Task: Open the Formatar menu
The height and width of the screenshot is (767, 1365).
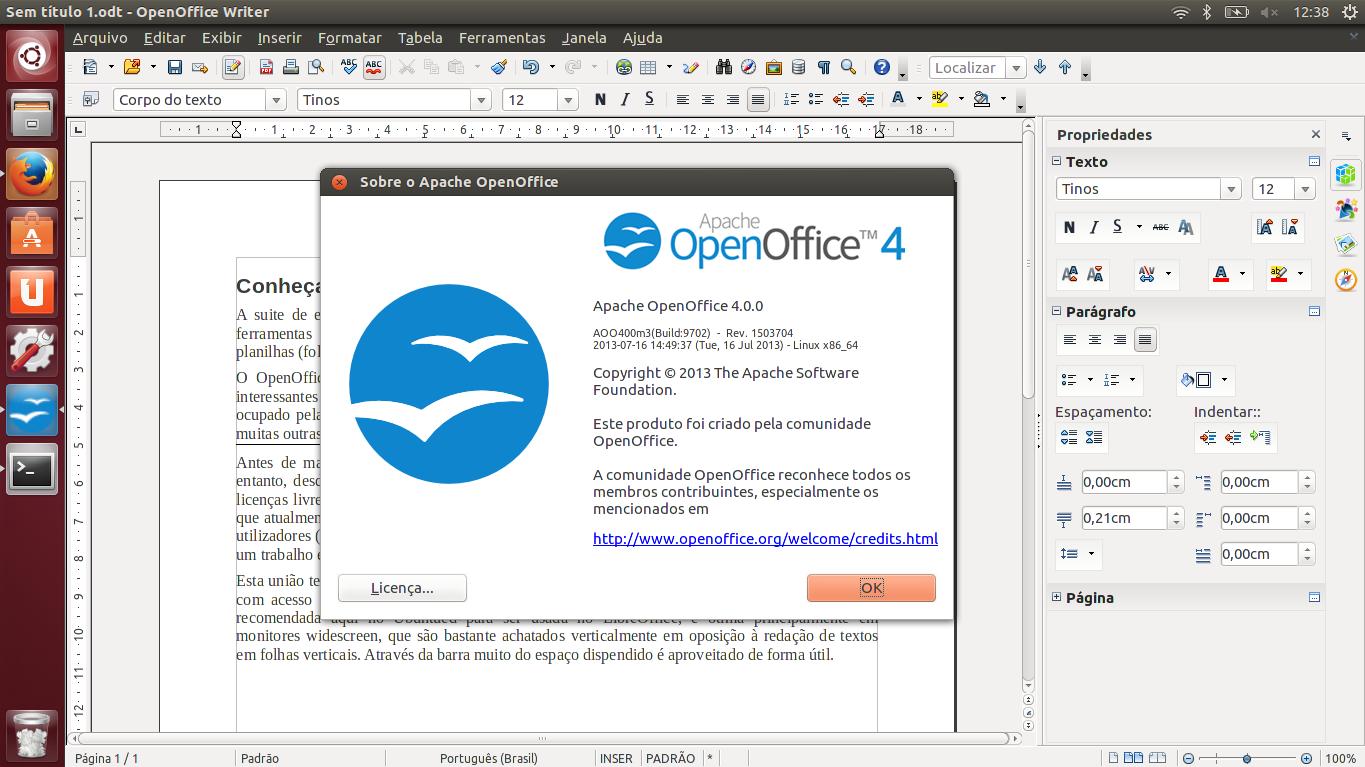Action: [x=349, y=38]
